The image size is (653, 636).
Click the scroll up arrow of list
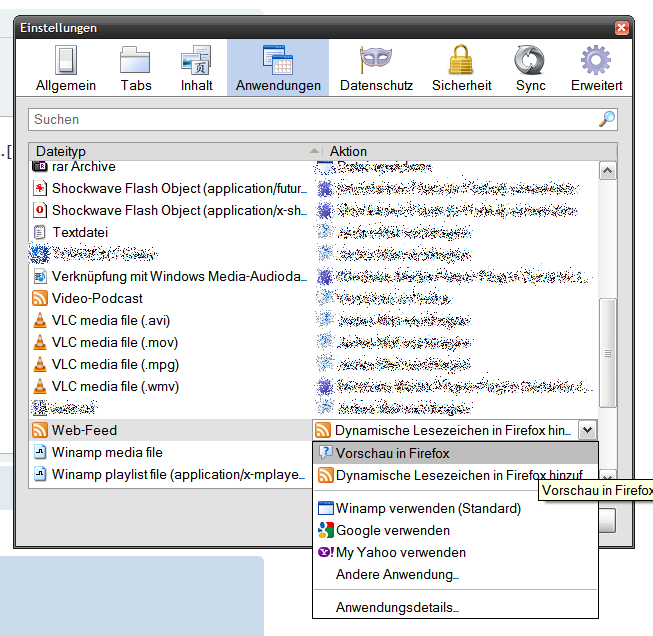(x=608, y=170)
